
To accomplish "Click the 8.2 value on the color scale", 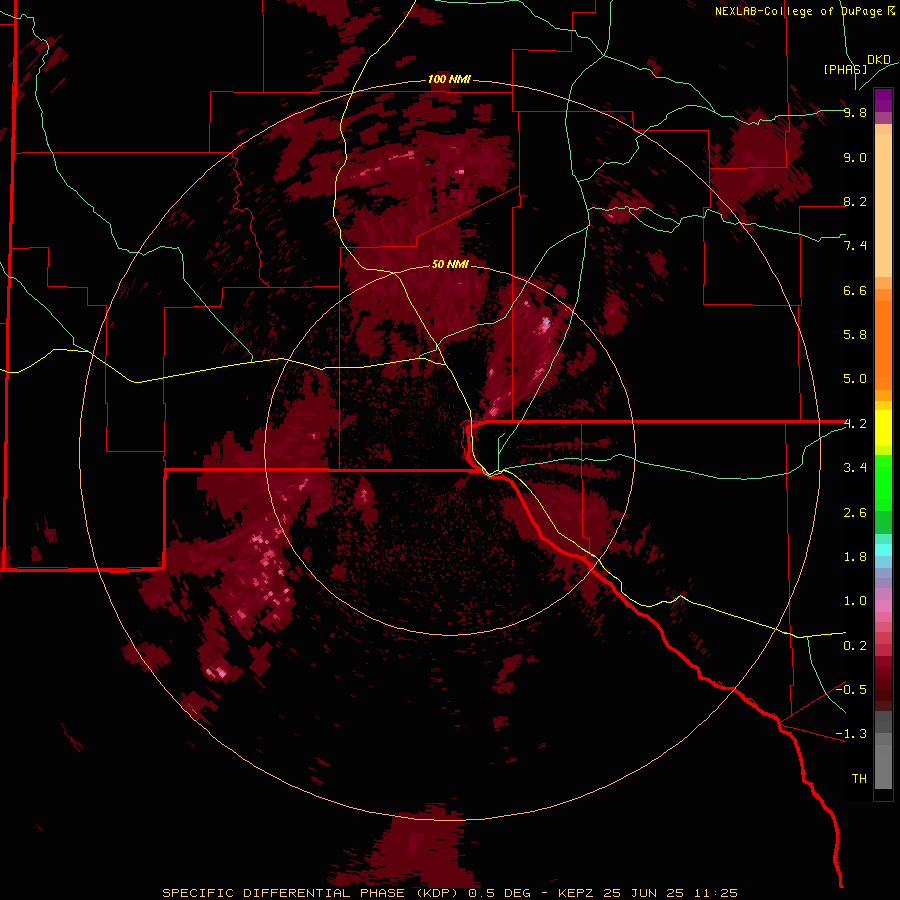I will (x=855, y=201).
